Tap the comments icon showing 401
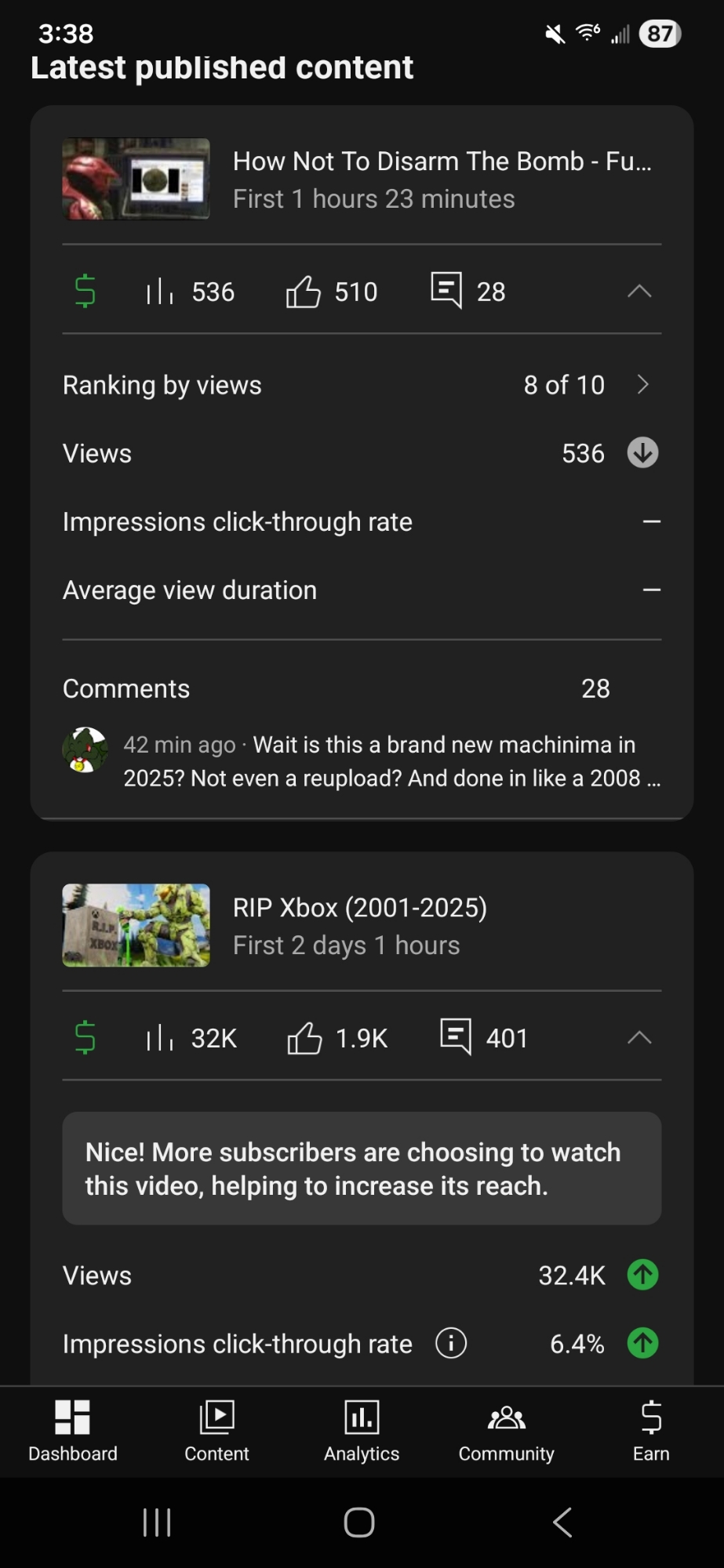 [x=456, y=1037]
